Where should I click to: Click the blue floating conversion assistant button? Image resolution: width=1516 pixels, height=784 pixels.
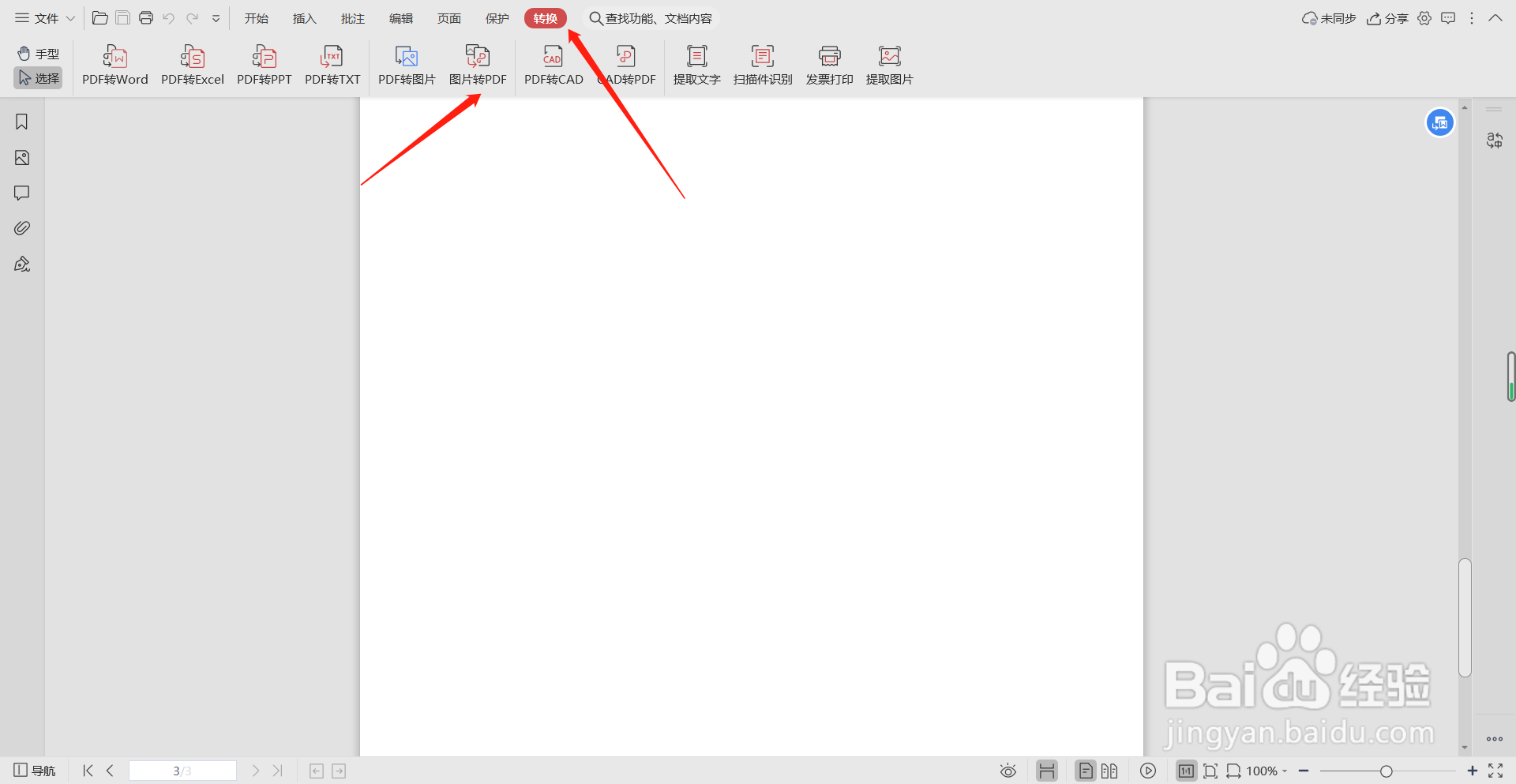(x=1440, y=122)
